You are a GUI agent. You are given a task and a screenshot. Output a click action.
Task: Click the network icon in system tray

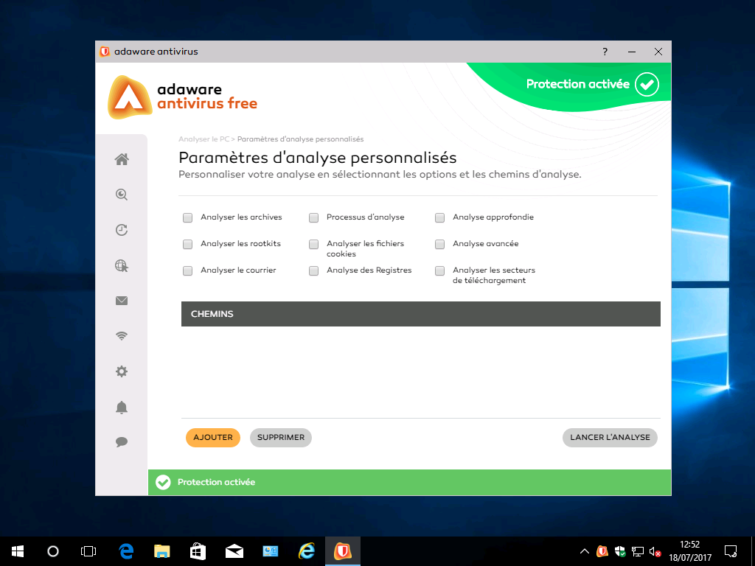[x=638, y=552]
